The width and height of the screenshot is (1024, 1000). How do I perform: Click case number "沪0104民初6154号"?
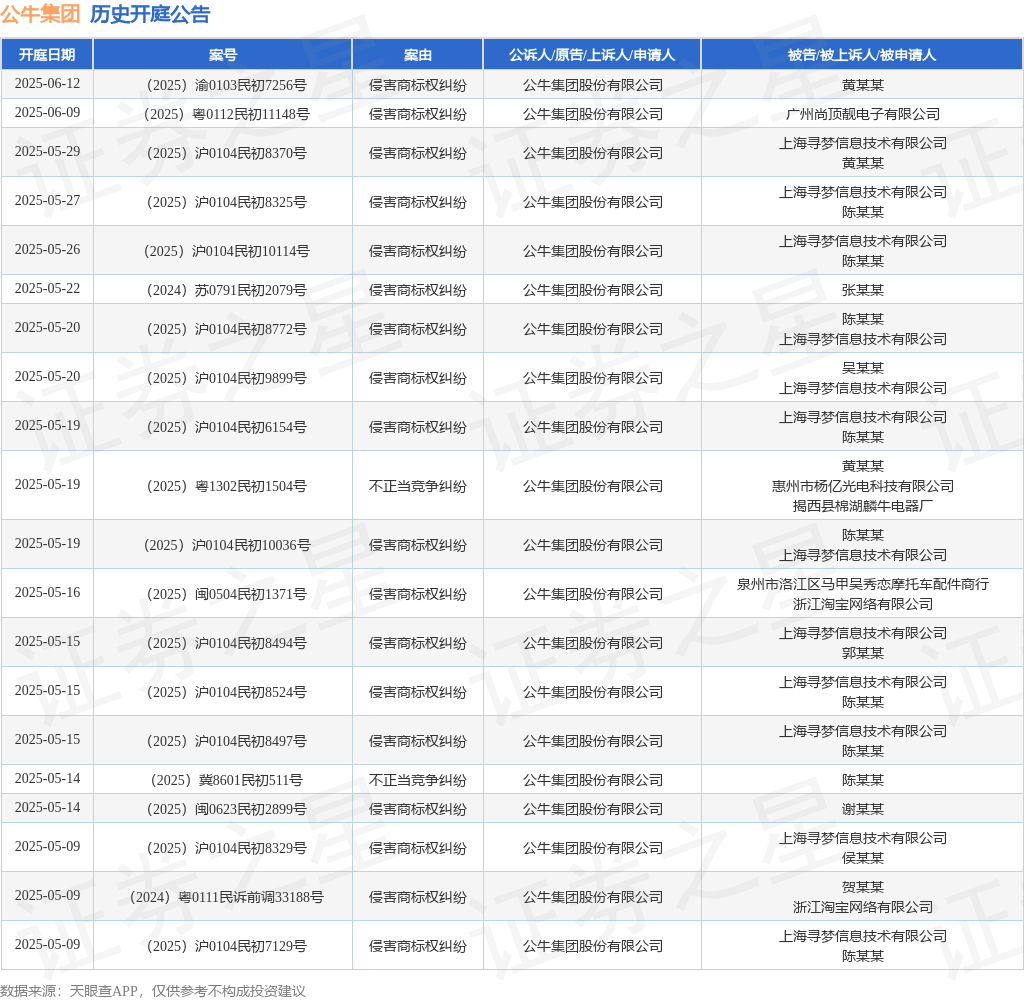tap(251, 427)
